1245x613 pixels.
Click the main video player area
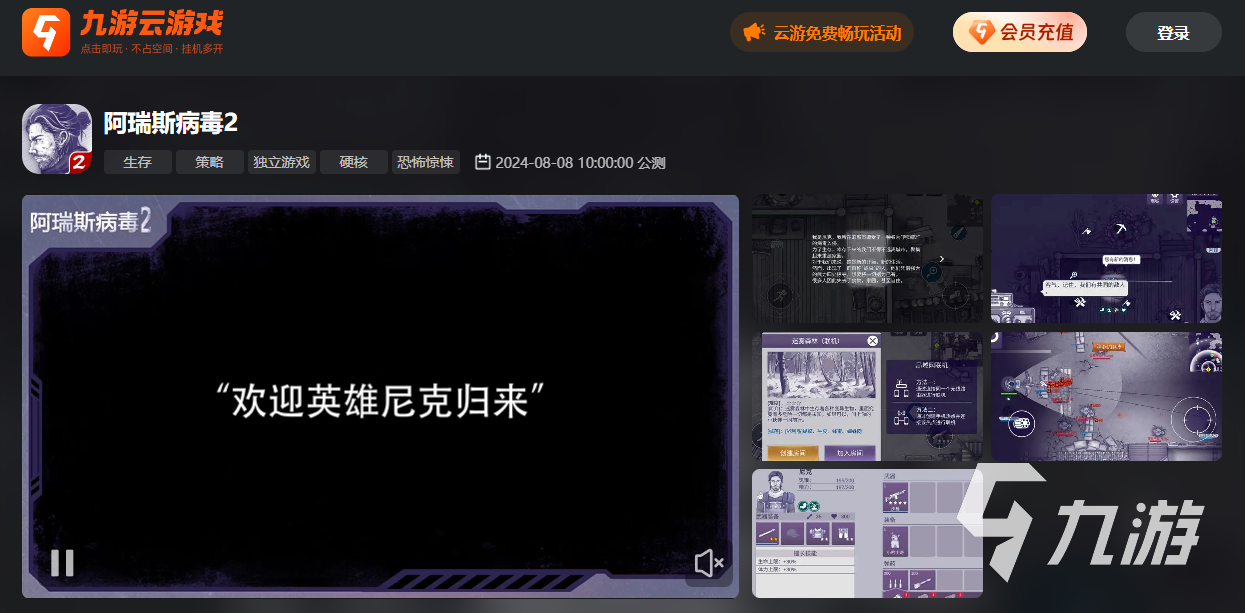click(x=380, y=397)
